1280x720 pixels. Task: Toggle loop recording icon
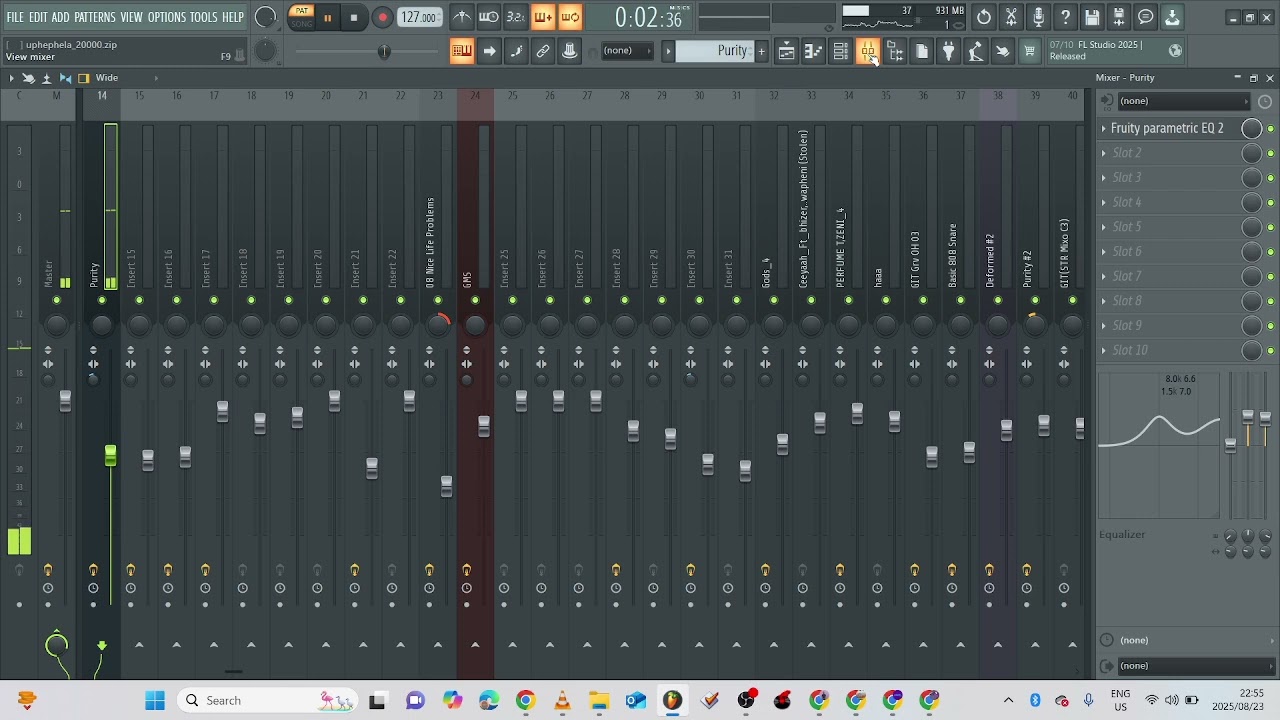(x=570, y=17)
